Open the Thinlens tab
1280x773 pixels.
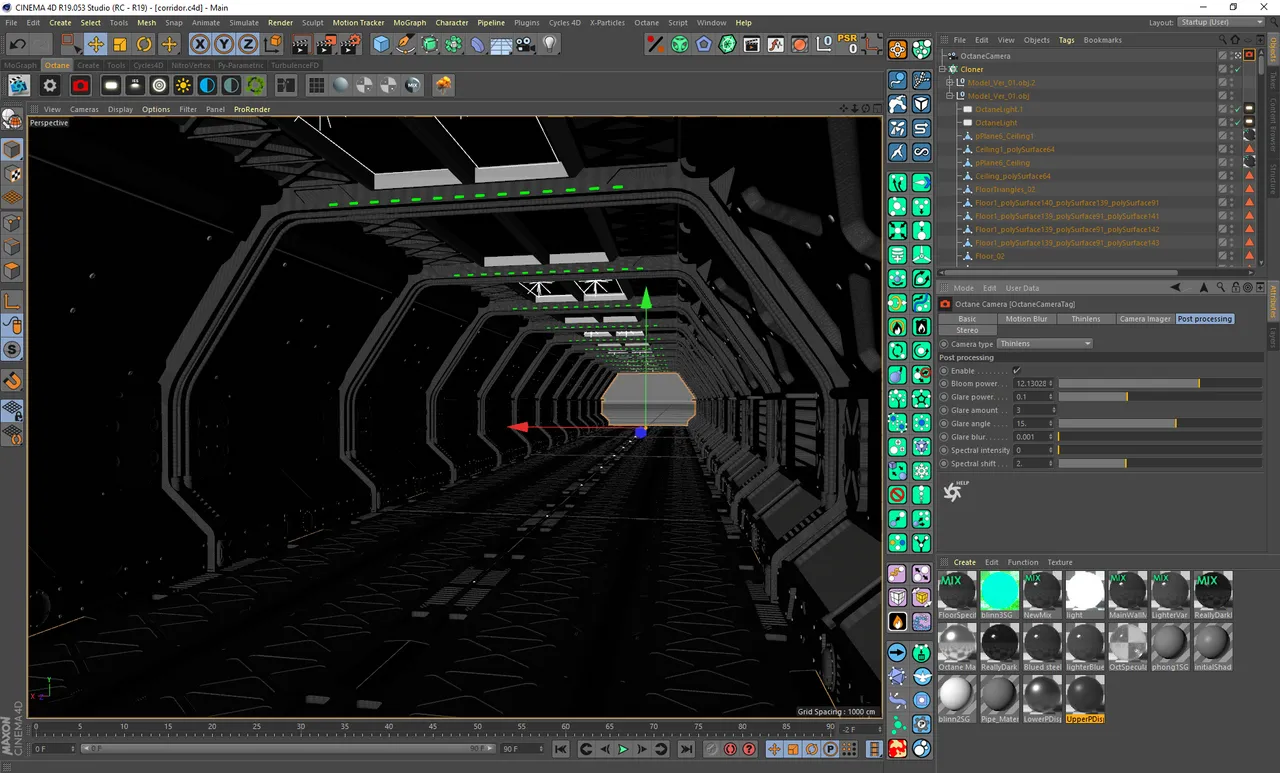tap(1085, 319)
